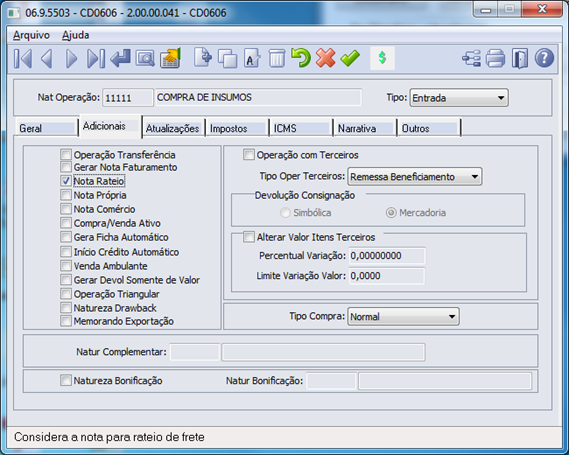Image resolution: width=569 pixels, height=455 pixels.
Task: Open the search magnifier icon
Action: tap(145, 58)
